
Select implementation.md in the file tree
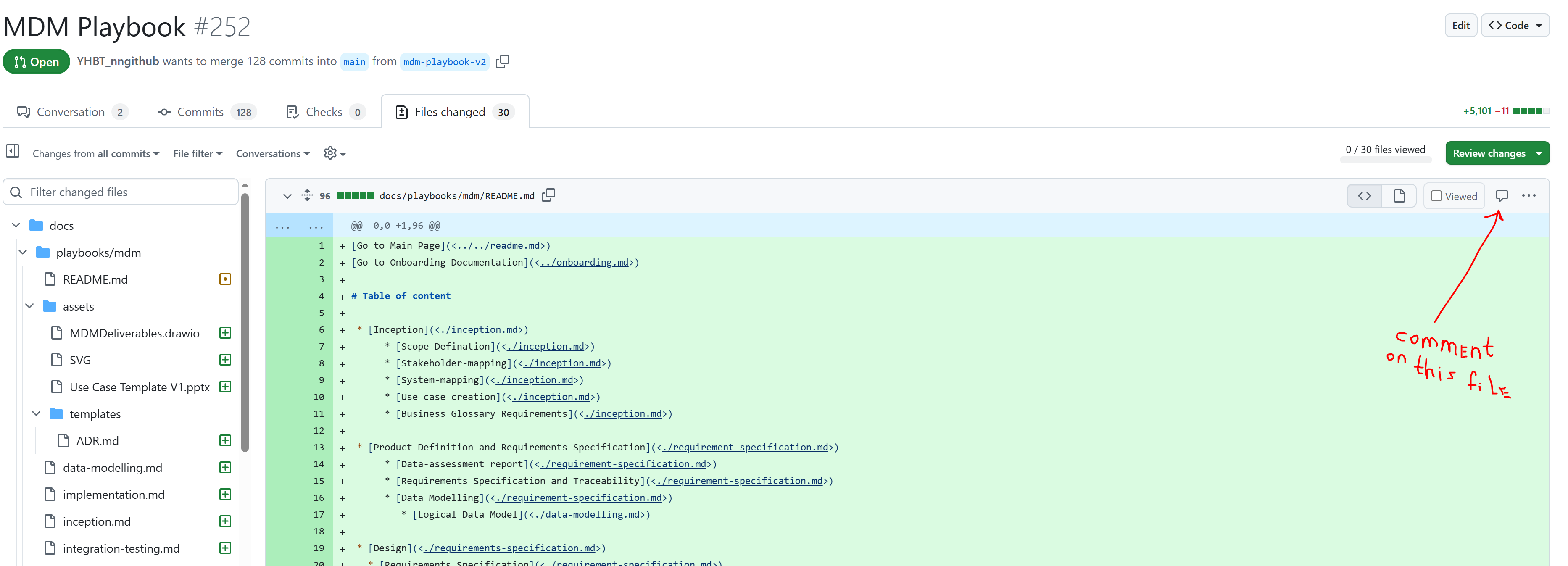click(x=113, y=494)
